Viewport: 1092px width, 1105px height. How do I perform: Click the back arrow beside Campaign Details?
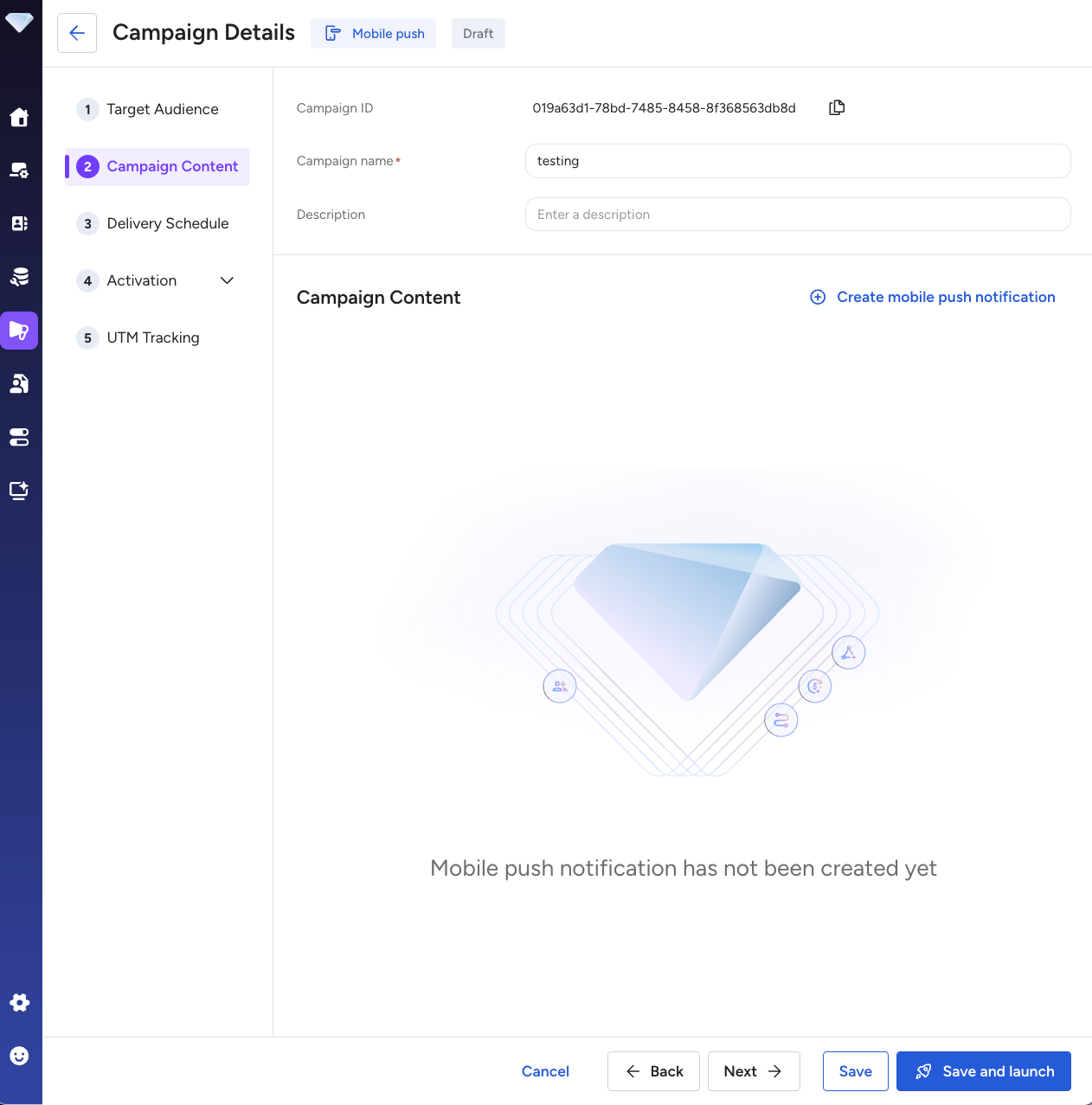[x=77, y=33]
